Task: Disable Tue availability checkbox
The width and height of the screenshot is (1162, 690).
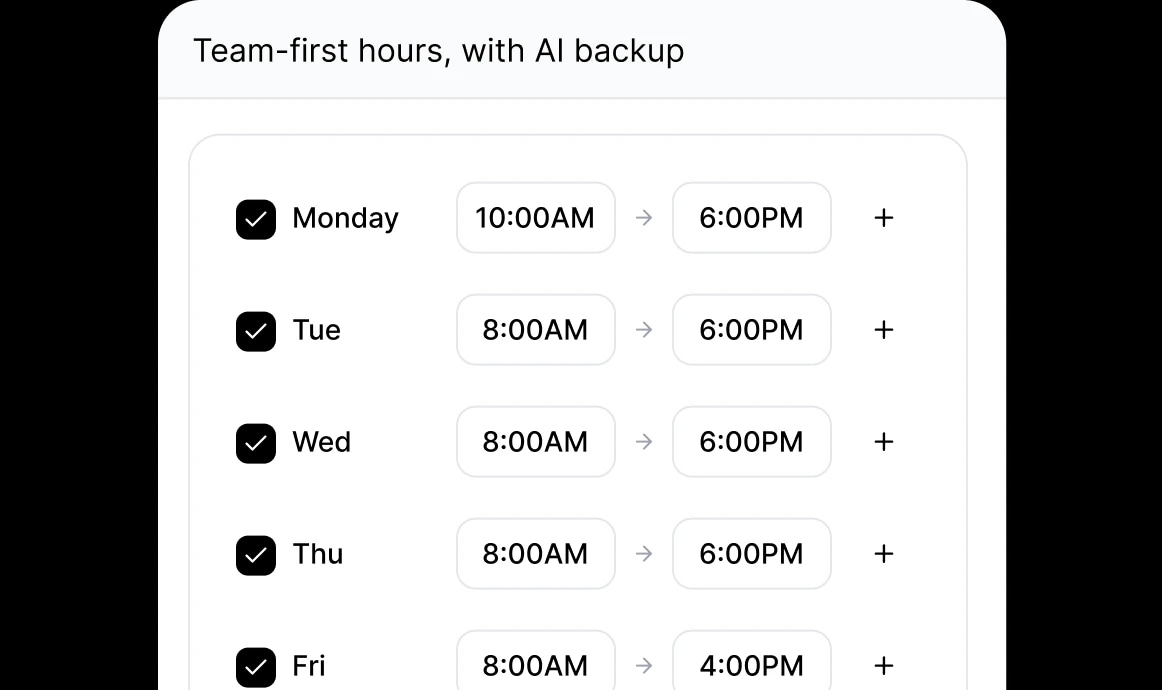Action: coord(256,331)
